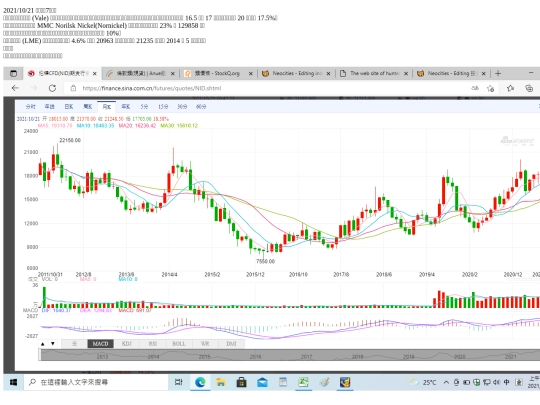540x405 pixels.
Task: Click the volume speaker tray icon
Action: tap(496, 382)
